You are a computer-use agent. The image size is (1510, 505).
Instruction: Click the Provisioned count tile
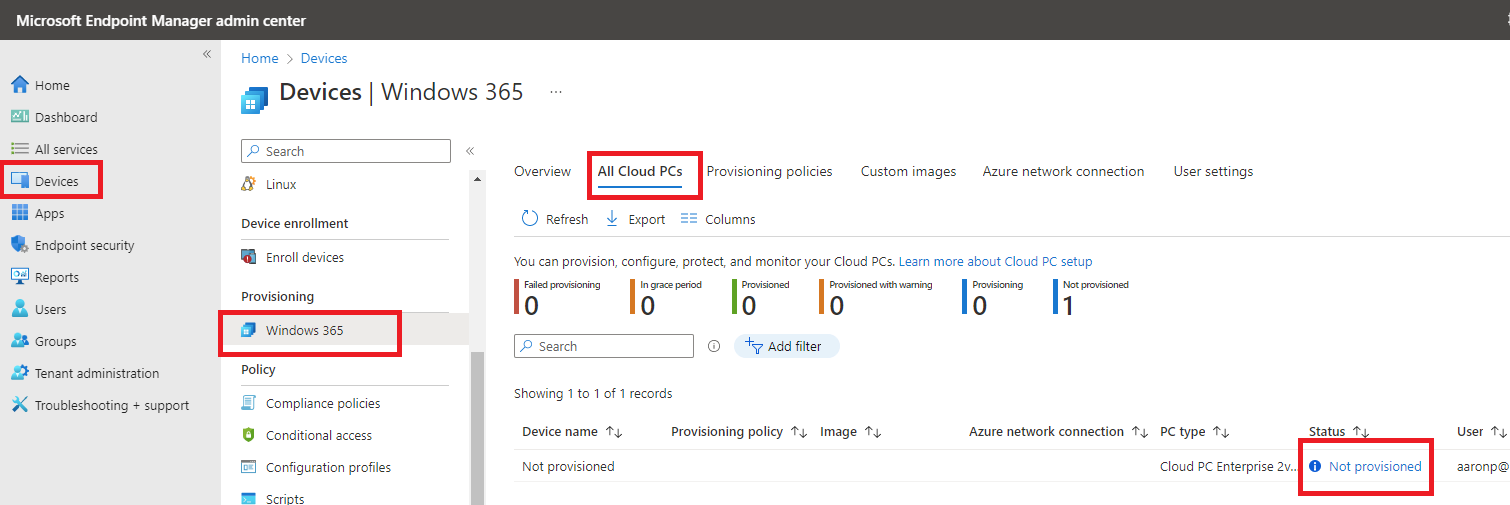coord(760,298)
